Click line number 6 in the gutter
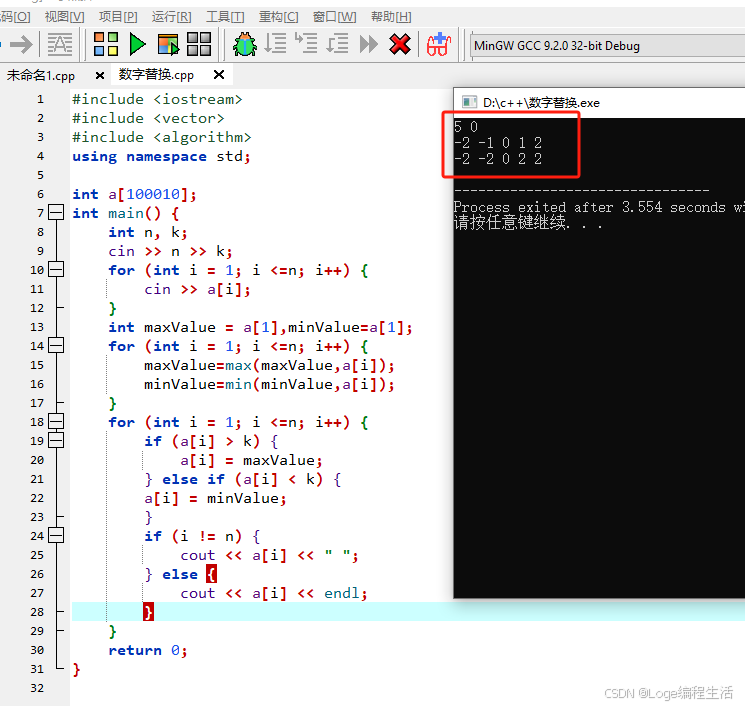The width and height of the screenshot is (745, 706). tap(40, 194)
